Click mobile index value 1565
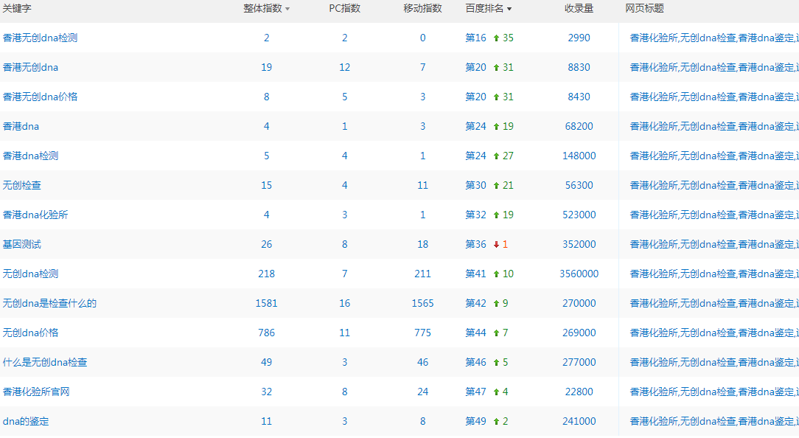Image resolution: width=799 pixels, height=438 pixels. point(422,304)
